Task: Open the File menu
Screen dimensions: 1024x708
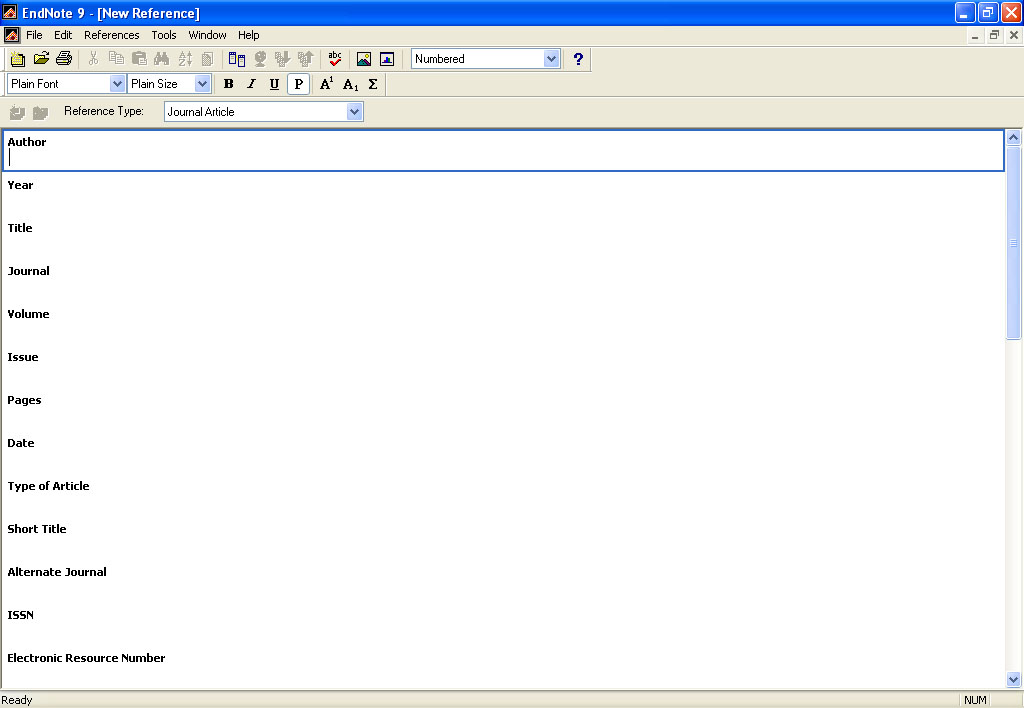Action: pos(34,35)
